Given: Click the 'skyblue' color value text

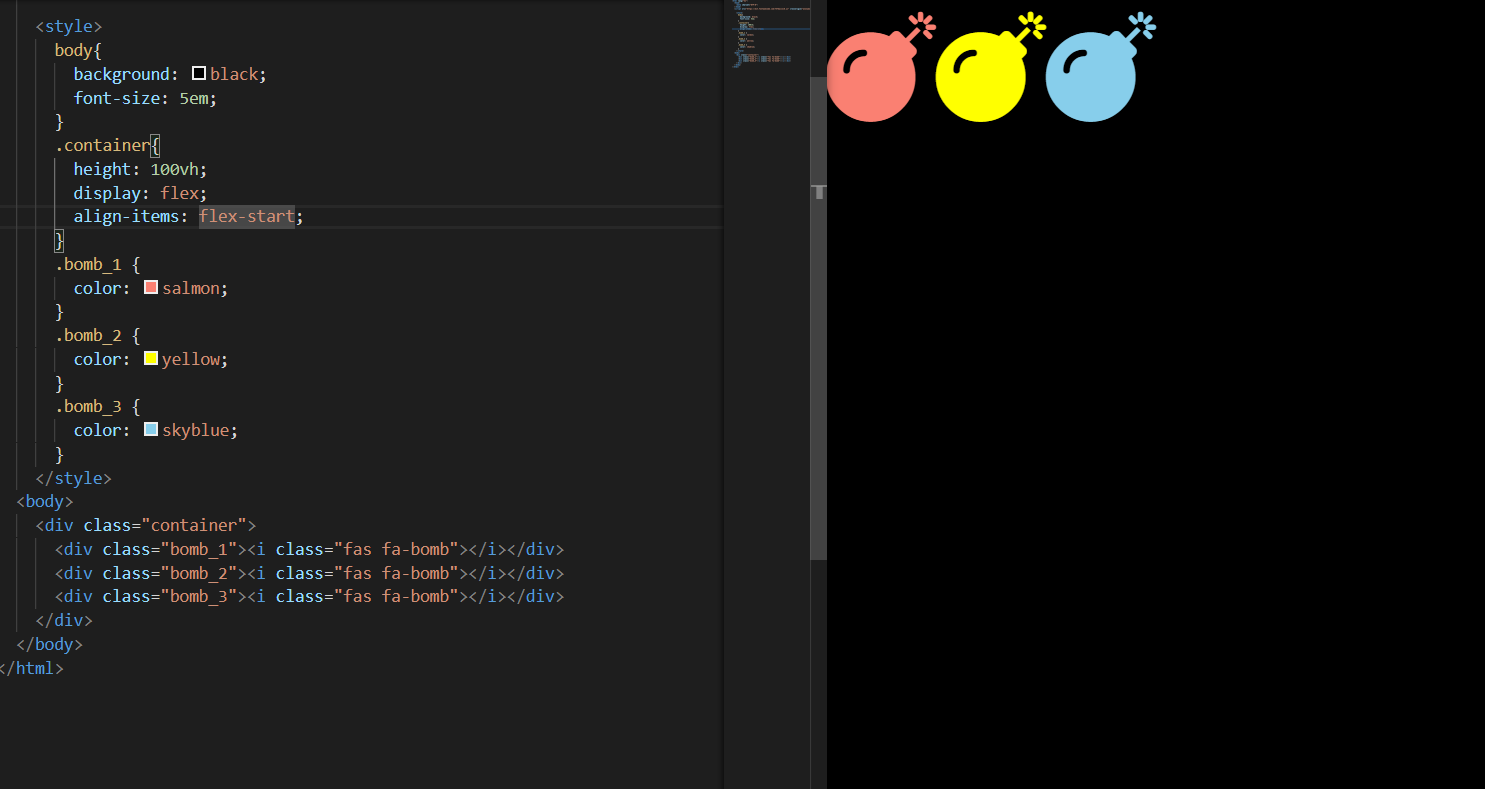Looking at the screenshot, I should click(195, 430).
